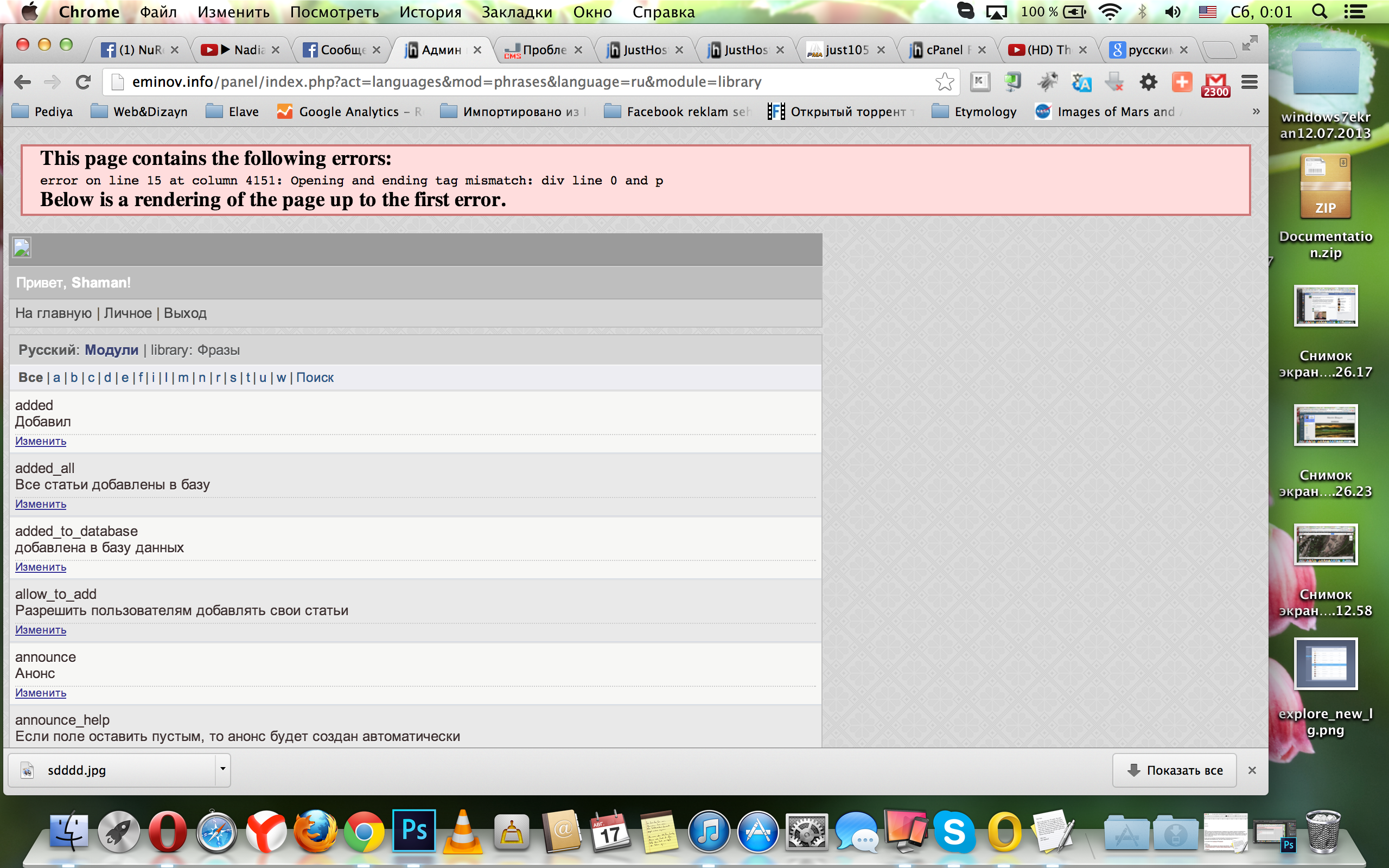
Task: Open the red plus extension icon
Action: [x=1181, y=82]
